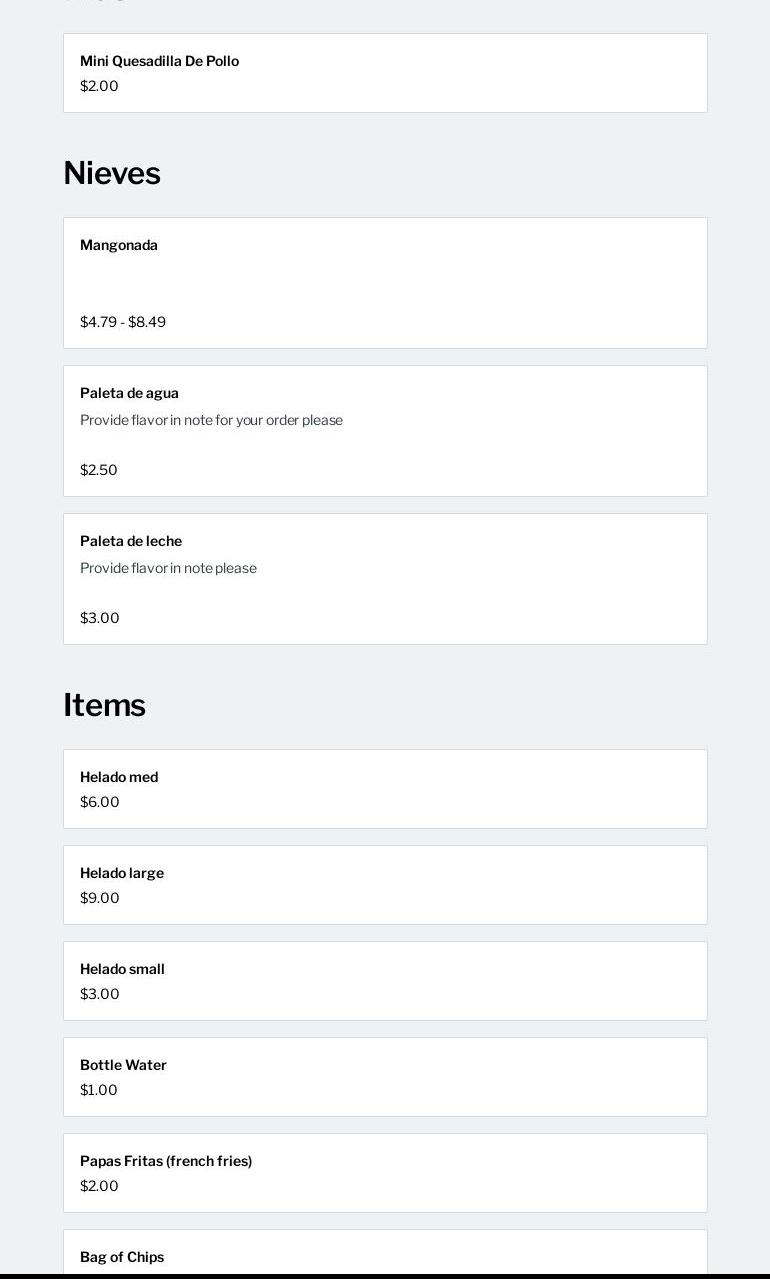Click Paleta de agua's flavor note description
Screen dimensions: 770x1279
(211, 420)
